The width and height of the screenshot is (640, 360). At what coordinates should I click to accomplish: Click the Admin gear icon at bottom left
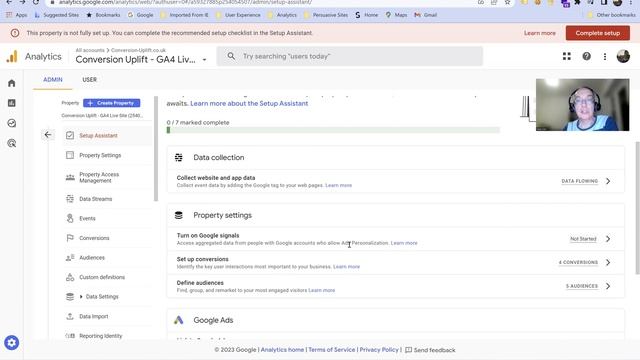pos(11,343)
